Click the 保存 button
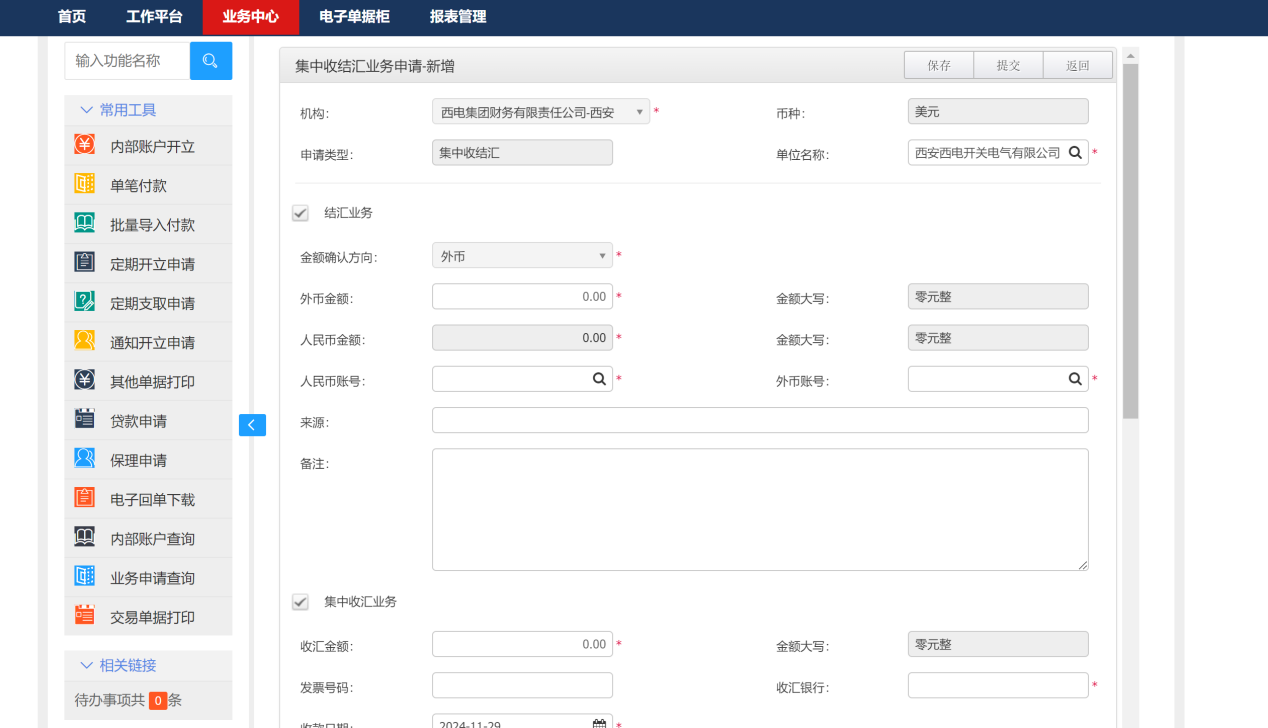The width and height of the screenshot is (1268, 728). click(x=938, y=65)
